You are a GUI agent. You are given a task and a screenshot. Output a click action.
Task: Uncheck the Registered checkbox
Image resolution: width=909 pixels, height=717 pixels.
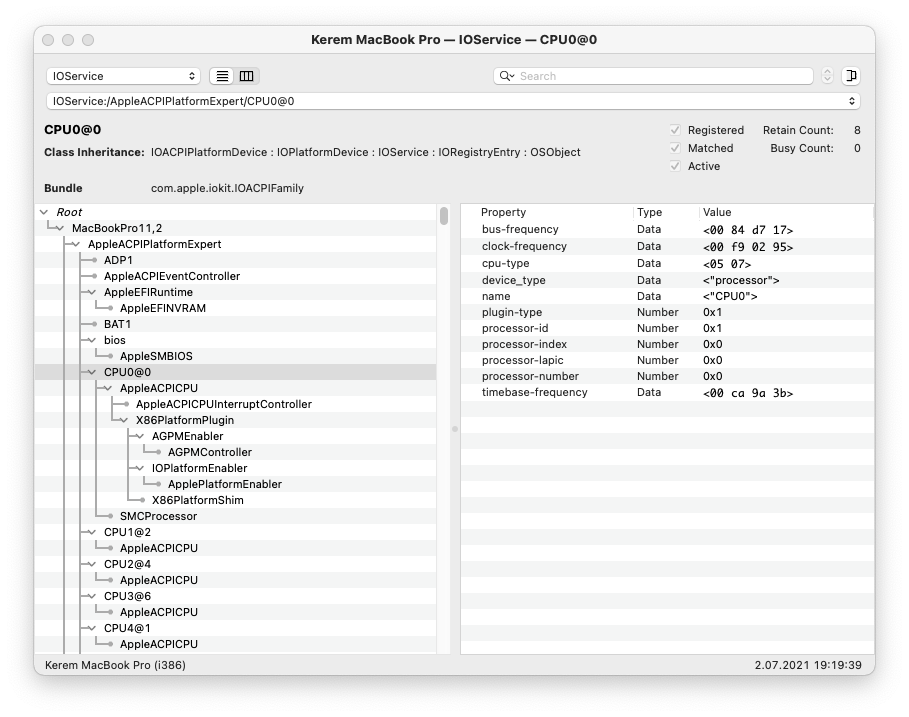click(x=677, y=130)
